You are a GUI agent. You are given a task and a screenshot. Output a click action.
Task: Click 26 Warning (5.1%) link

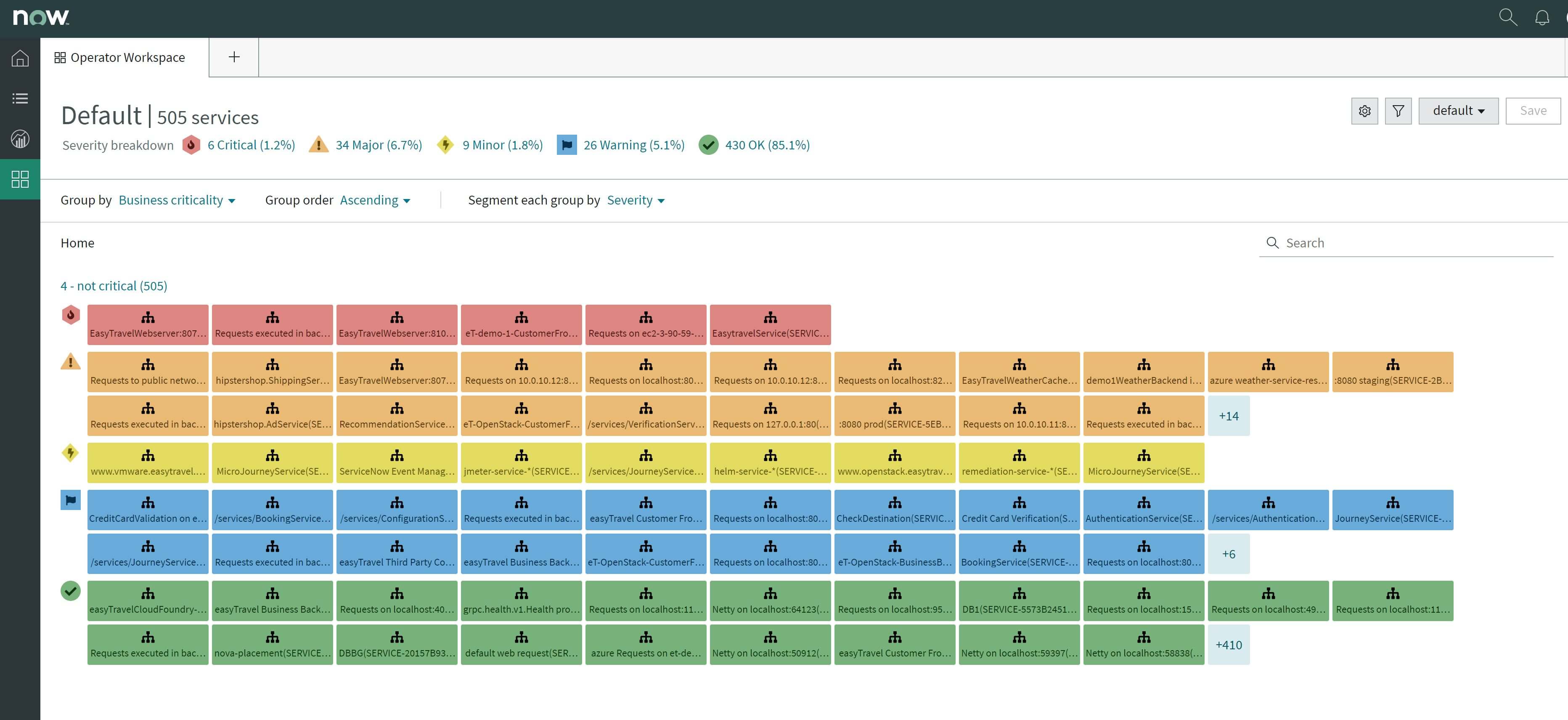click(634, 145)
